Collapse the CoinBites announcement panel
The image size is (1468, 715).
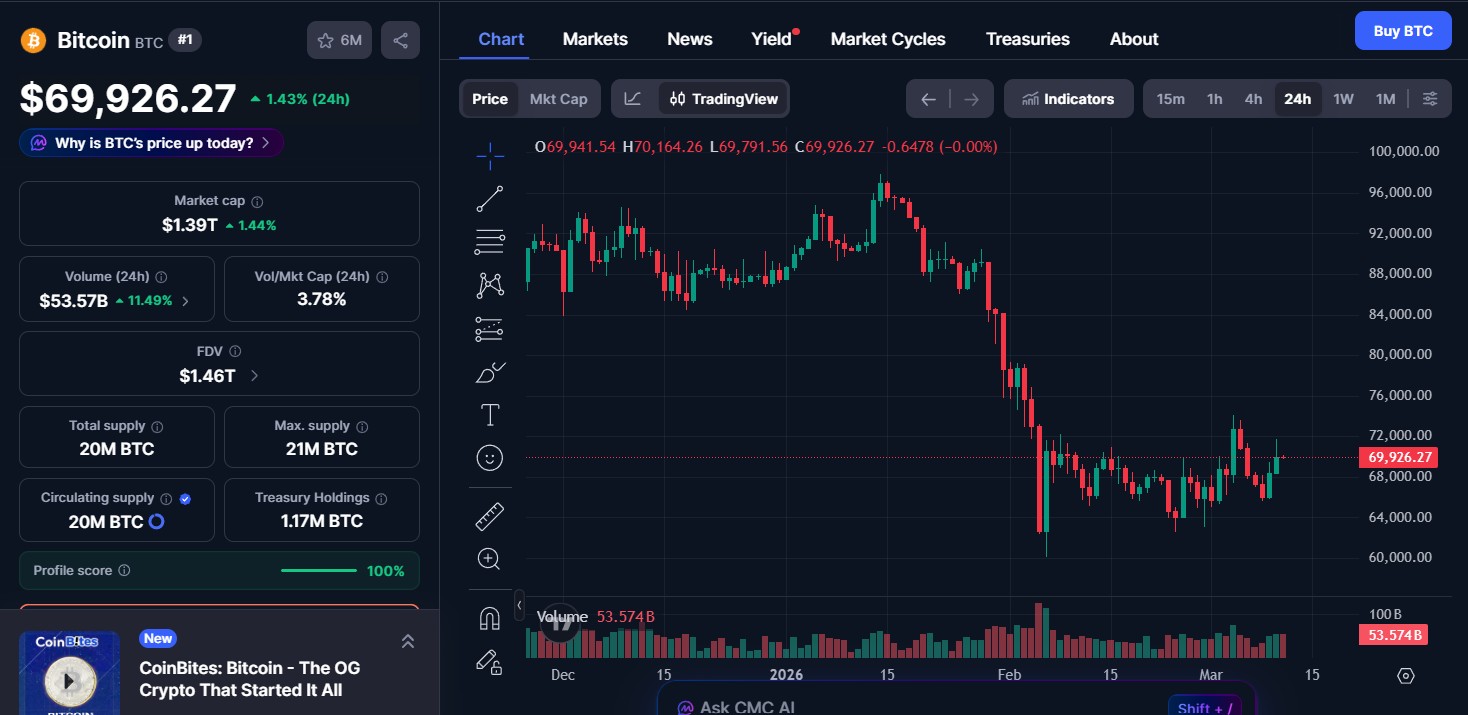click(407, 641)
